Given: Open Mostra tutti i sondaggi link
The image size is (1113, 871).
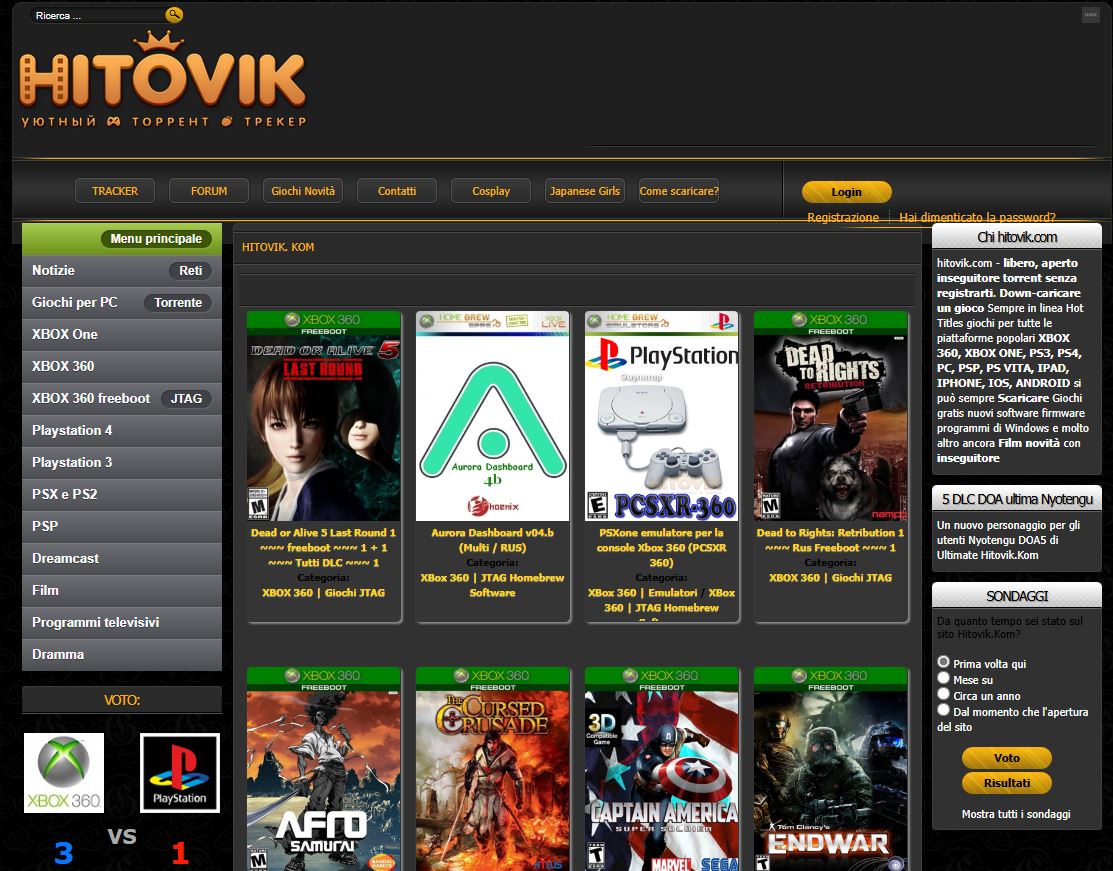Looking at the screenshot, I should 1016,814.
